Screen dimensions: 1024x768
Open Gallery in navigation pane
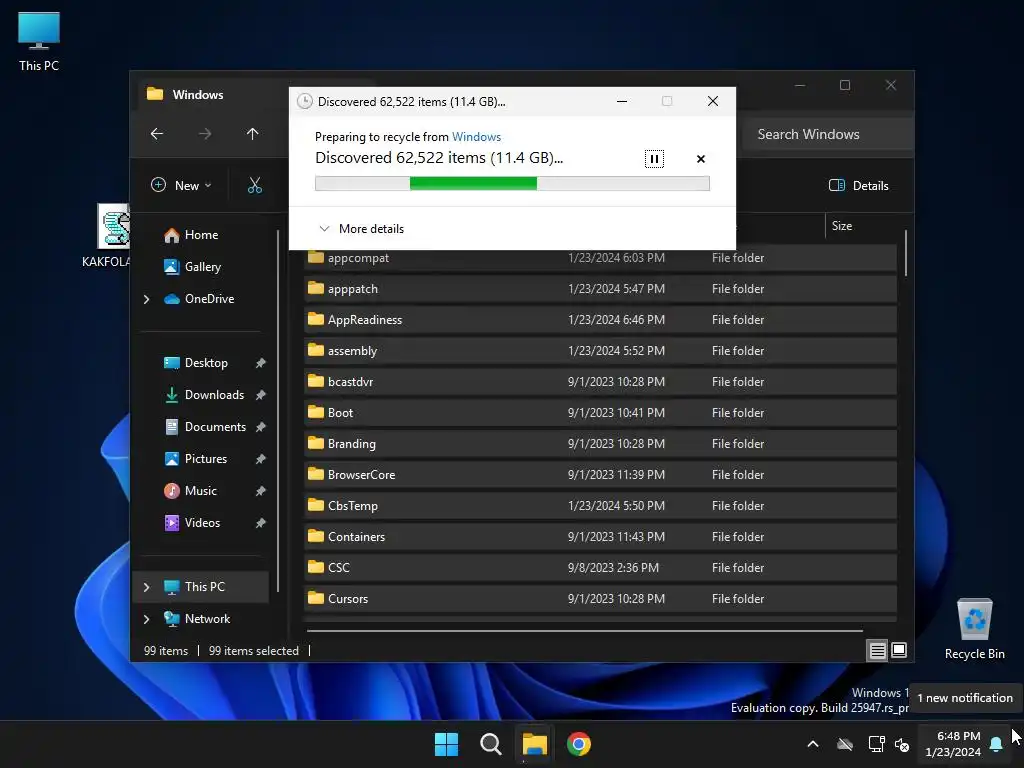click(202, 267)
